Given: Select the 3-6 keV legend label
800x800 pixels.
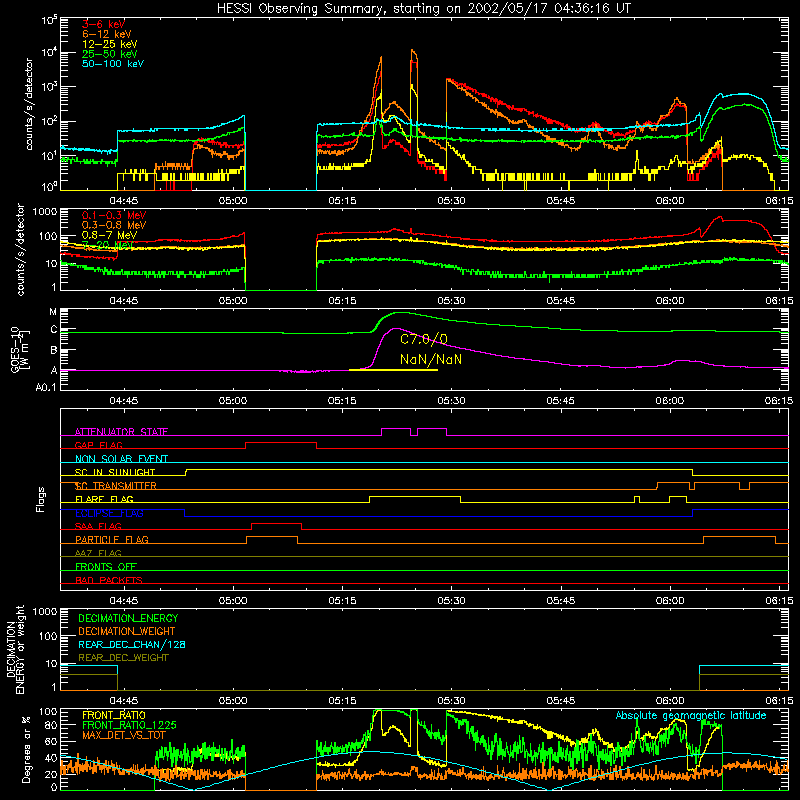Looking at the screenshot, I should tap(104, 24).
